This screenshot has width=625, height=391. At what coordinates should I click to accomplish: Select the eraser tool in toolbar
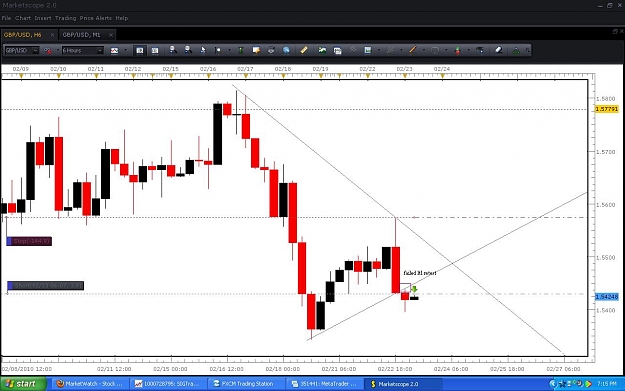pos(498,50)
